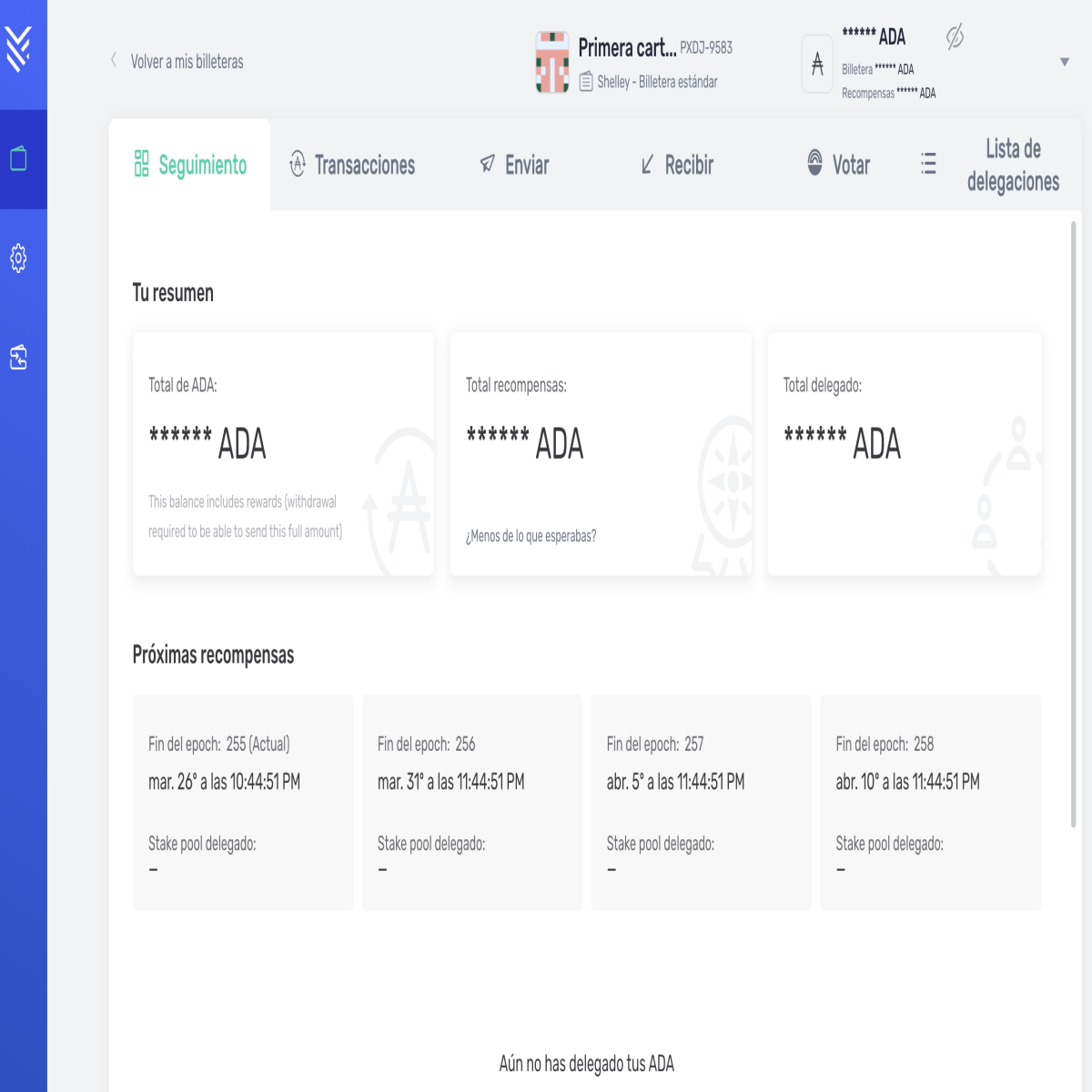Image resolution: width=1092 pixels, height=1092 pixels.
Task: Expand the wallet selector dropdown arrow
Action: click(x=1065, y=62)
